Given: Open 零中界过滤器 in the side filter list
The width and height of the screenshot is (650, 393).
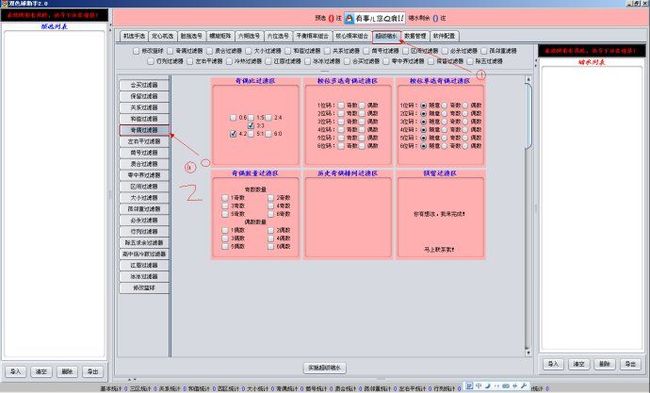Looking at the screenshot, I should [144, 175].
